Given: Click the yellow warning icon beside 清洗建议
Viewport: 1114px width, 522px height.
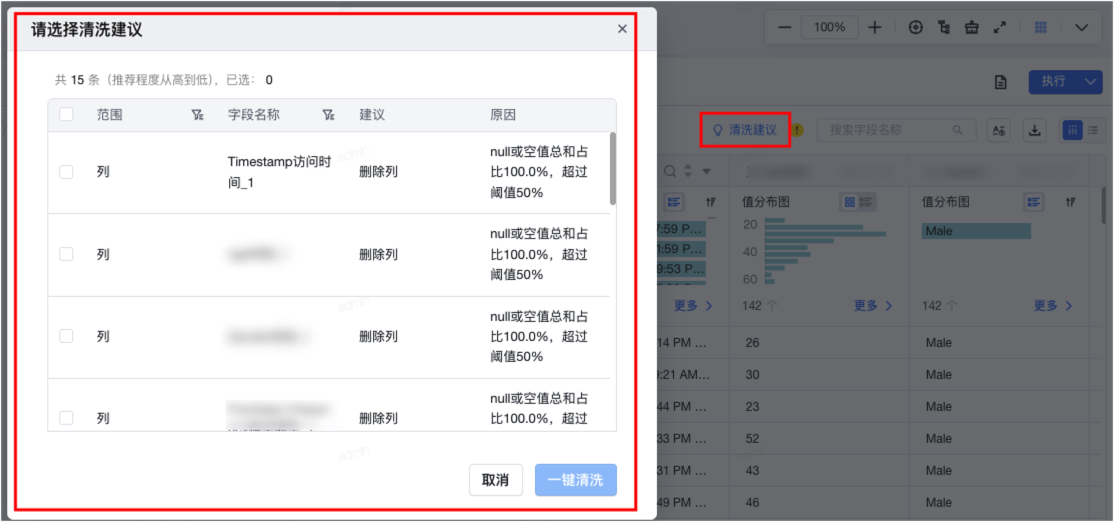Looking at the screenshot, I should point(798,130).
